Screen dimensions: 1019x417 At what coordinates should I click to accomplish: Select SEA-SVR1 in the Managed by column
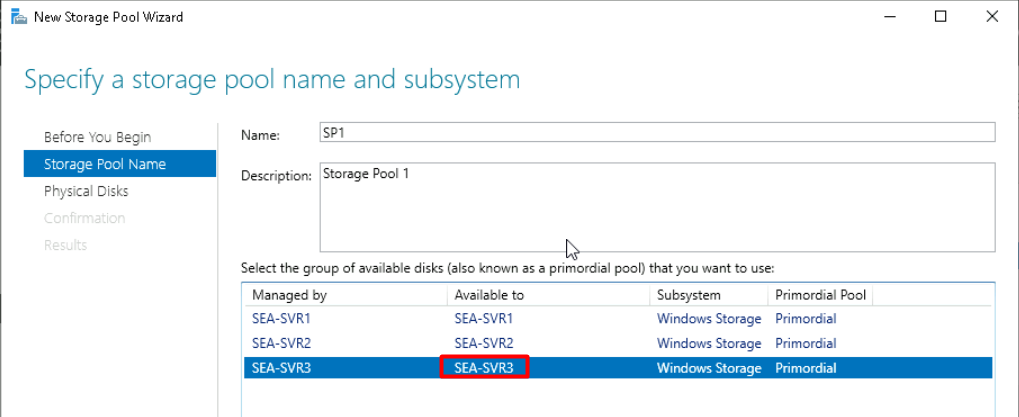(x=281, y=319)
